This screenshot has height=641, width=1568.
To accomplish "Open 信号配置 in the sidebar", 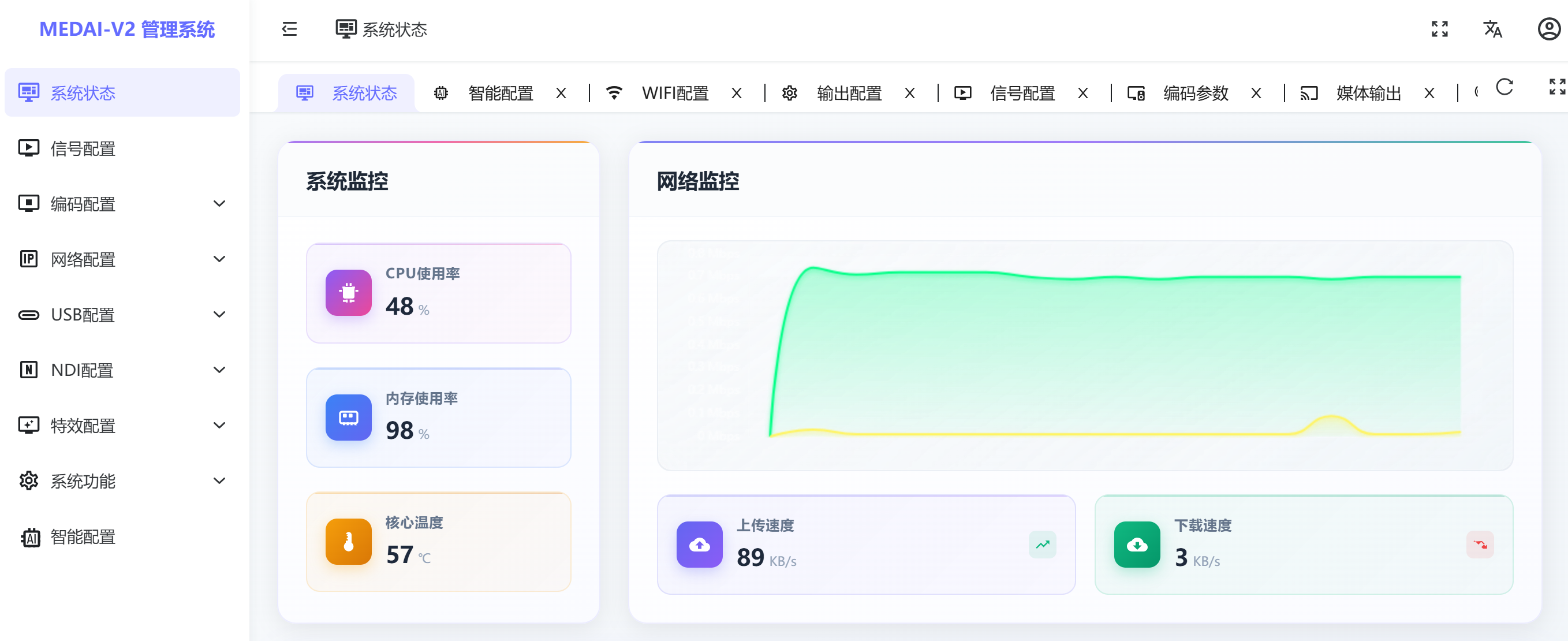I will click(122, 148).
